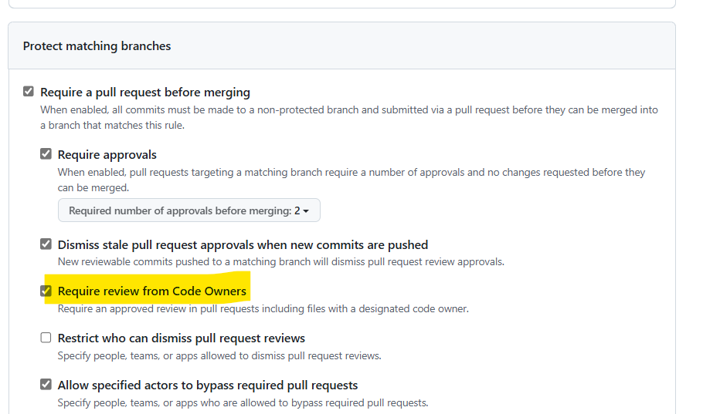Click 'Allow specified actors to bypass' label text
The image size is (720, 414).
(208, 385)
